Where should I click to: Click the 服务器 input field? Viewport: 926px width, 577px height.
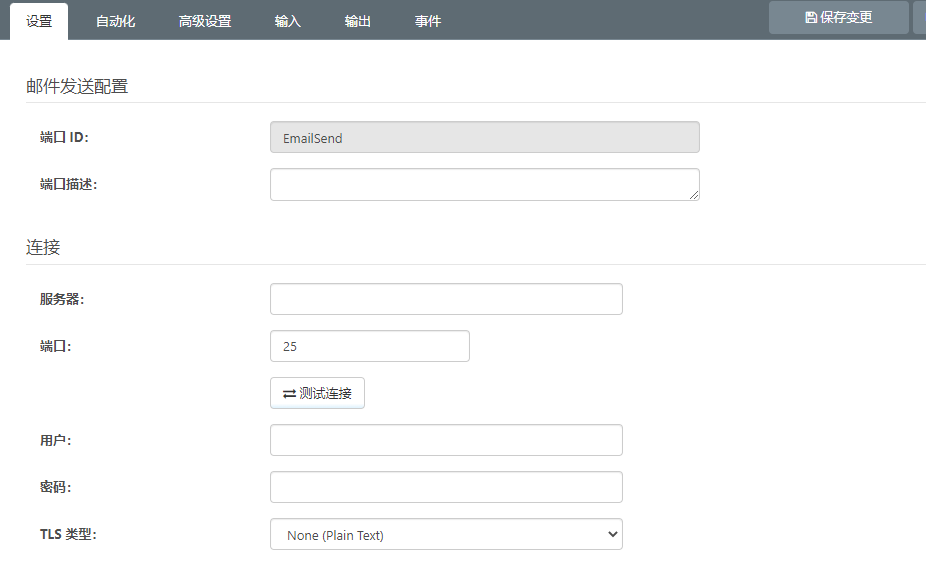click(x=446, y=299)
